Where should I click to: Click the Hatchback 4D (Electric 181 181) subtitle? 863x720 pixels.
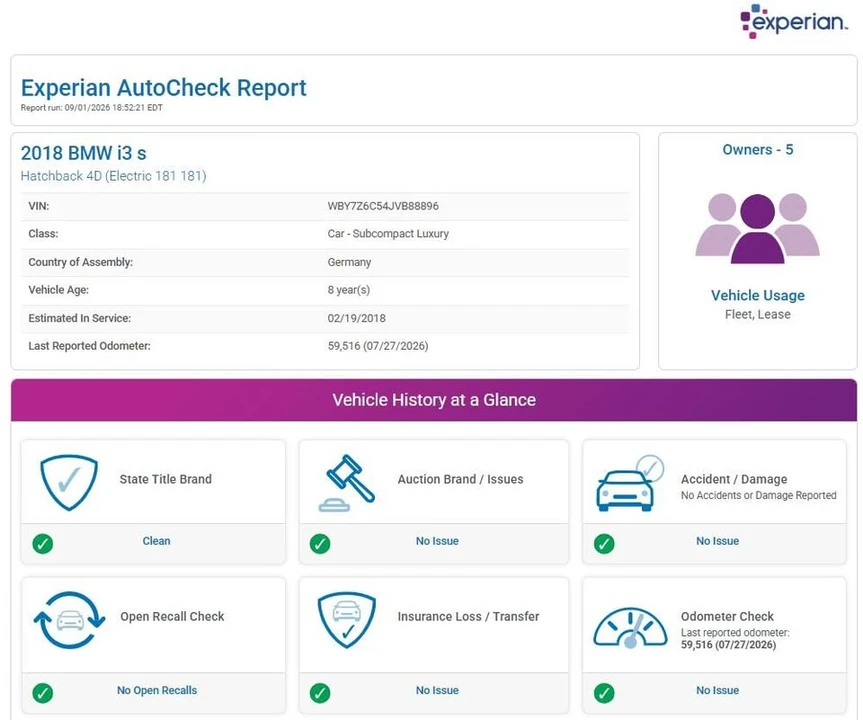113,176
